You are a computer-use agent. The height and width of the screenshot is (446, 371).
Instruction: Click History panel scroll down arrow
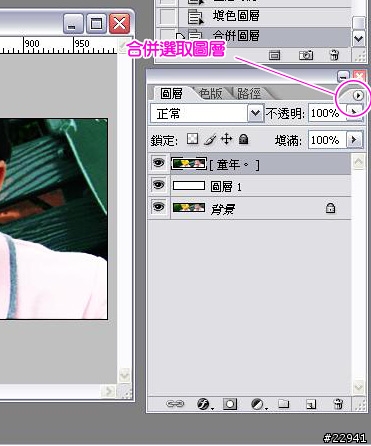click(359, 38)
